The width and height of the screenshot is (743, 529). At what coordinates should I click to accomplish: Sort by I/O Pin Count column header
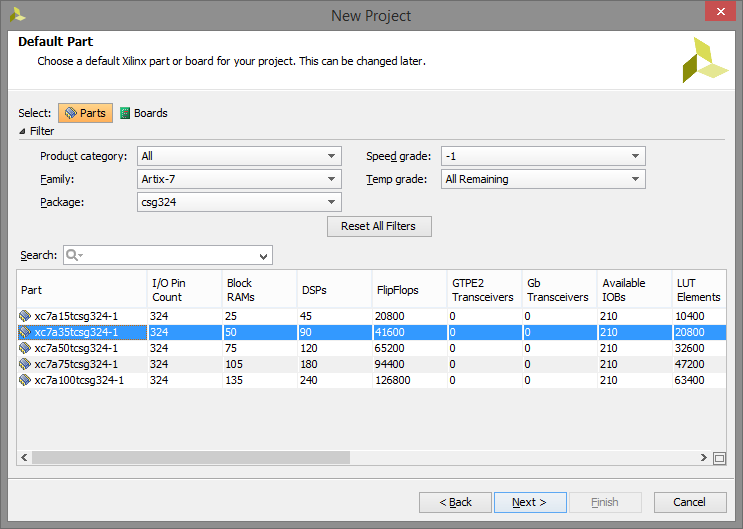tap(185, 290)
